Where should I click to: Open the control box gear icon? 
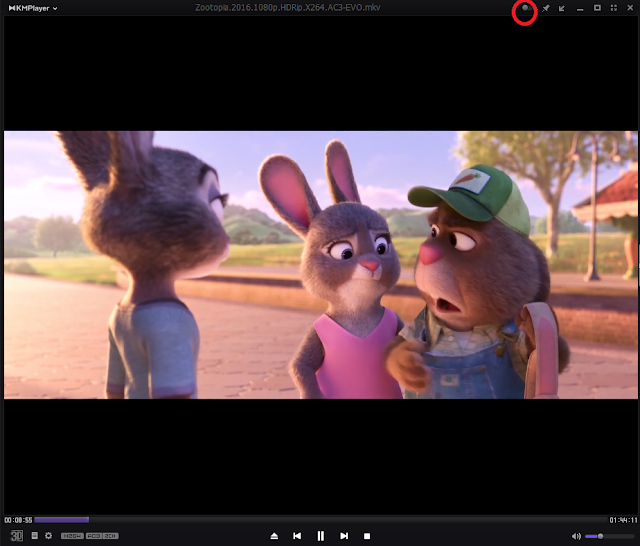pyautogui.click(x=49, y=535)
